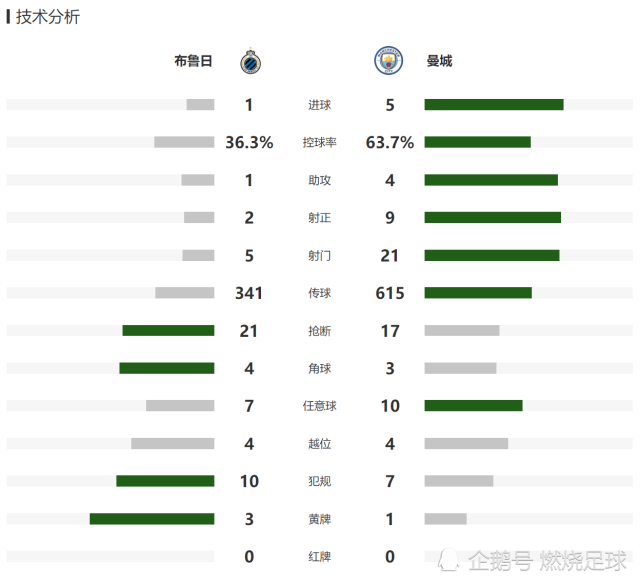The height and width of the screenshot is (583, 641).
Task: Click the 任意球 free kicks label
Action: [319, 406]
